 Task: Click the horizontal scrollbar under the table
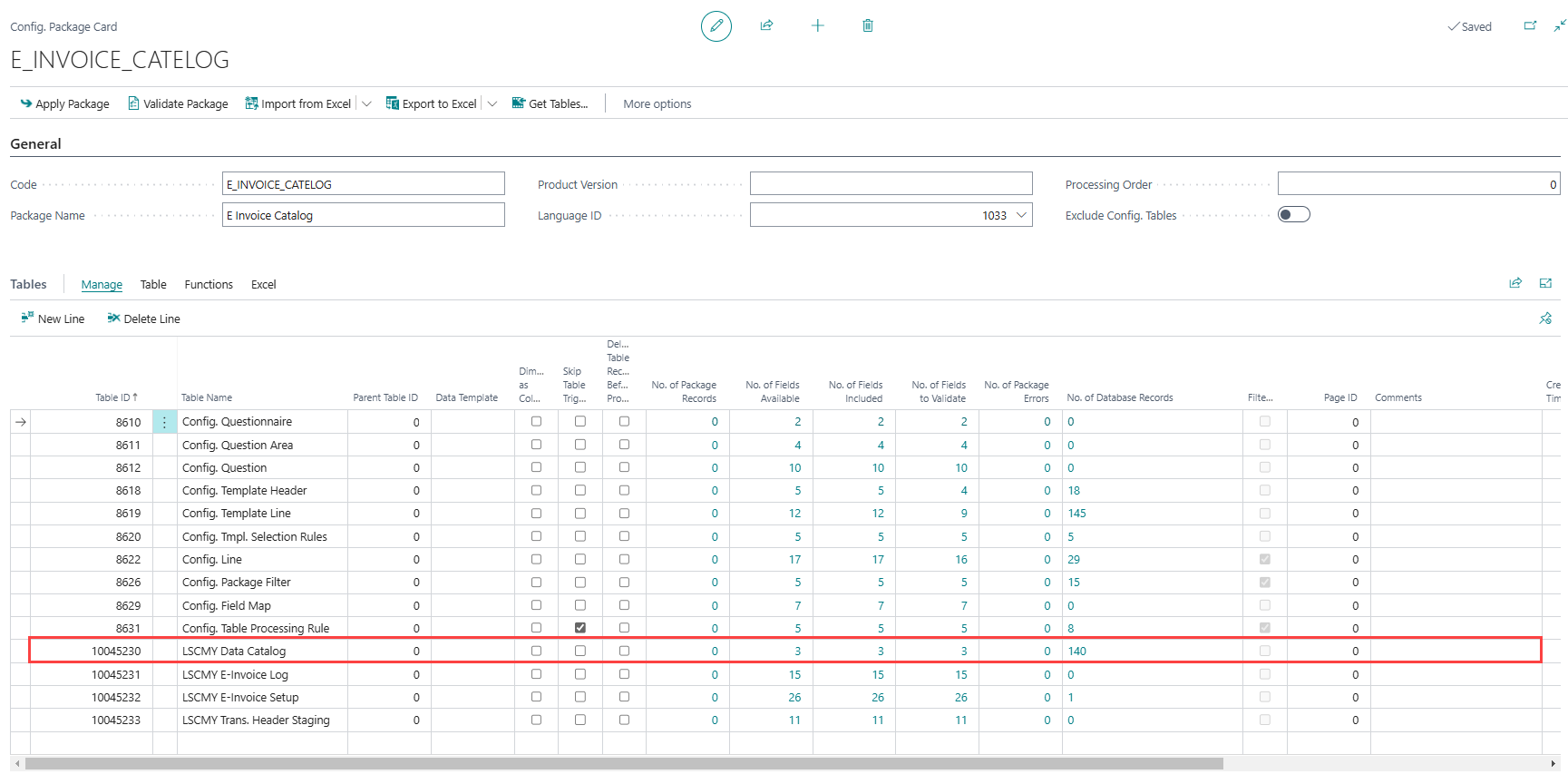624,763
